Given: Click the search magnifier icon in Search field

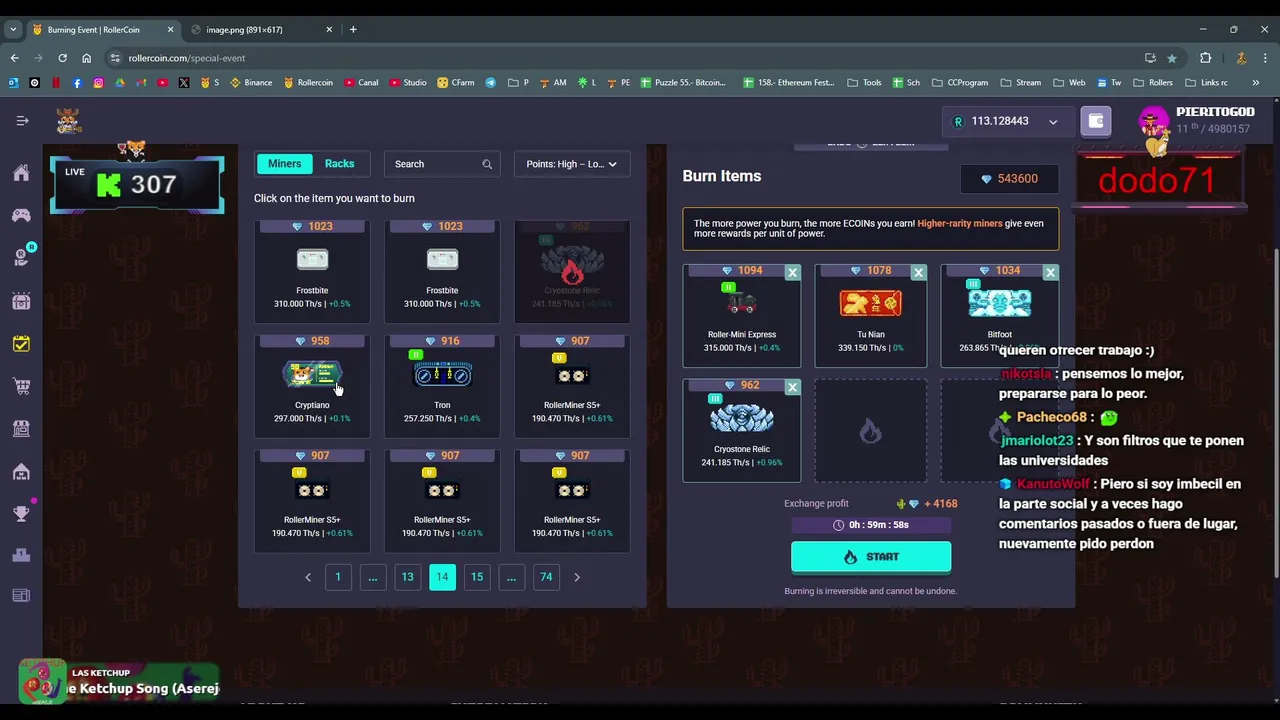Looking at the screenshot, I should click(x=487, y=164).
